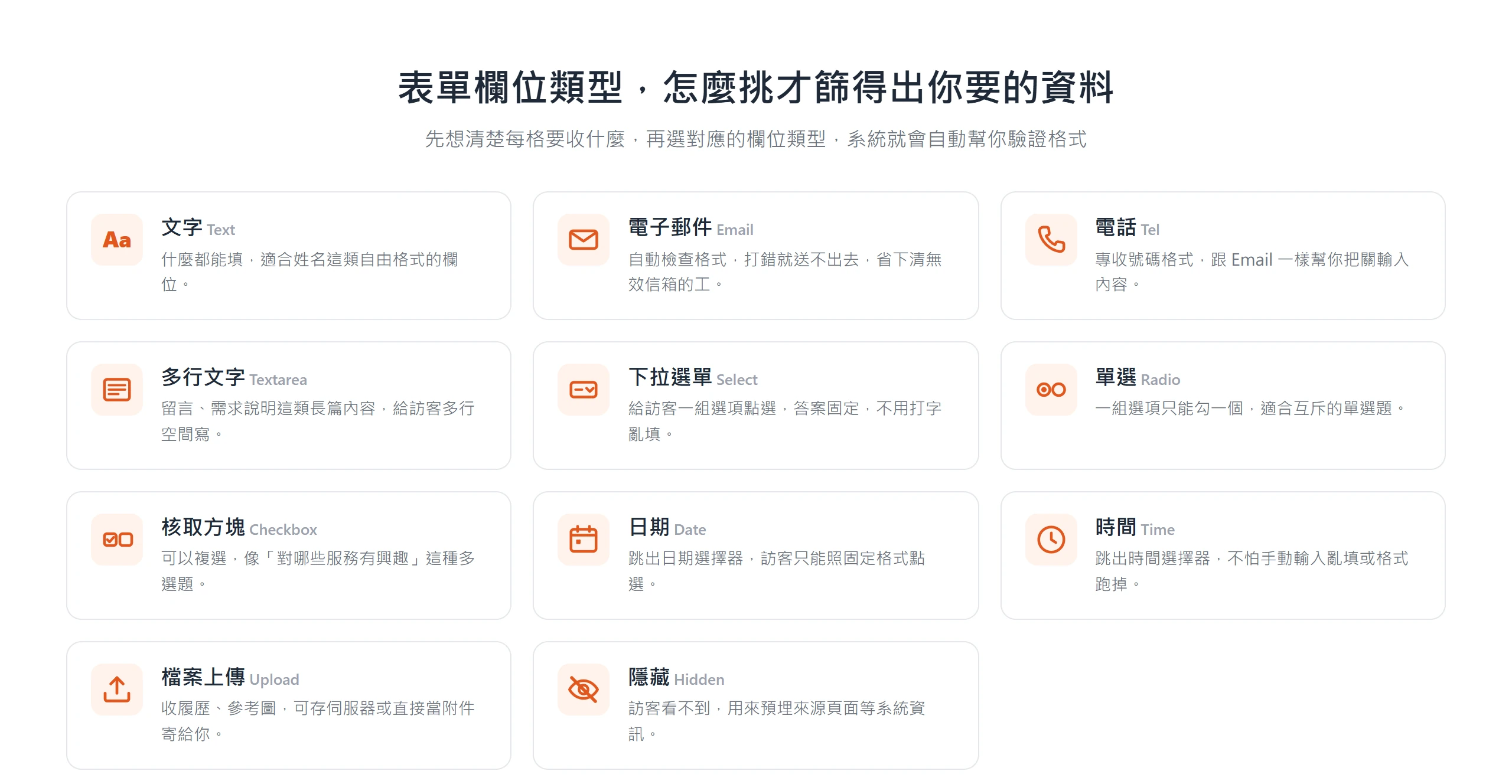This screenshot has height=784, width=1512.
Task: Click the 隱藏 Hidden title
Action: [676, 678]
